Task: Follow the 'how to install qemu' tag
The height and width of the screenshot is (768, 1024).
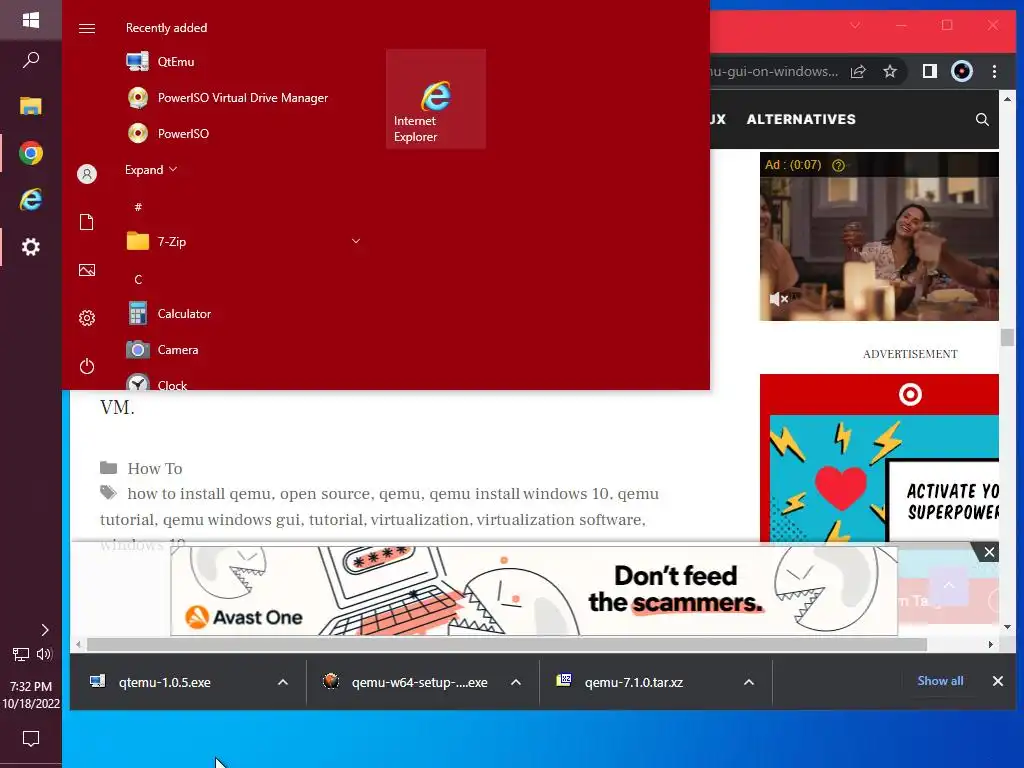Action: [x=199, y=494]
